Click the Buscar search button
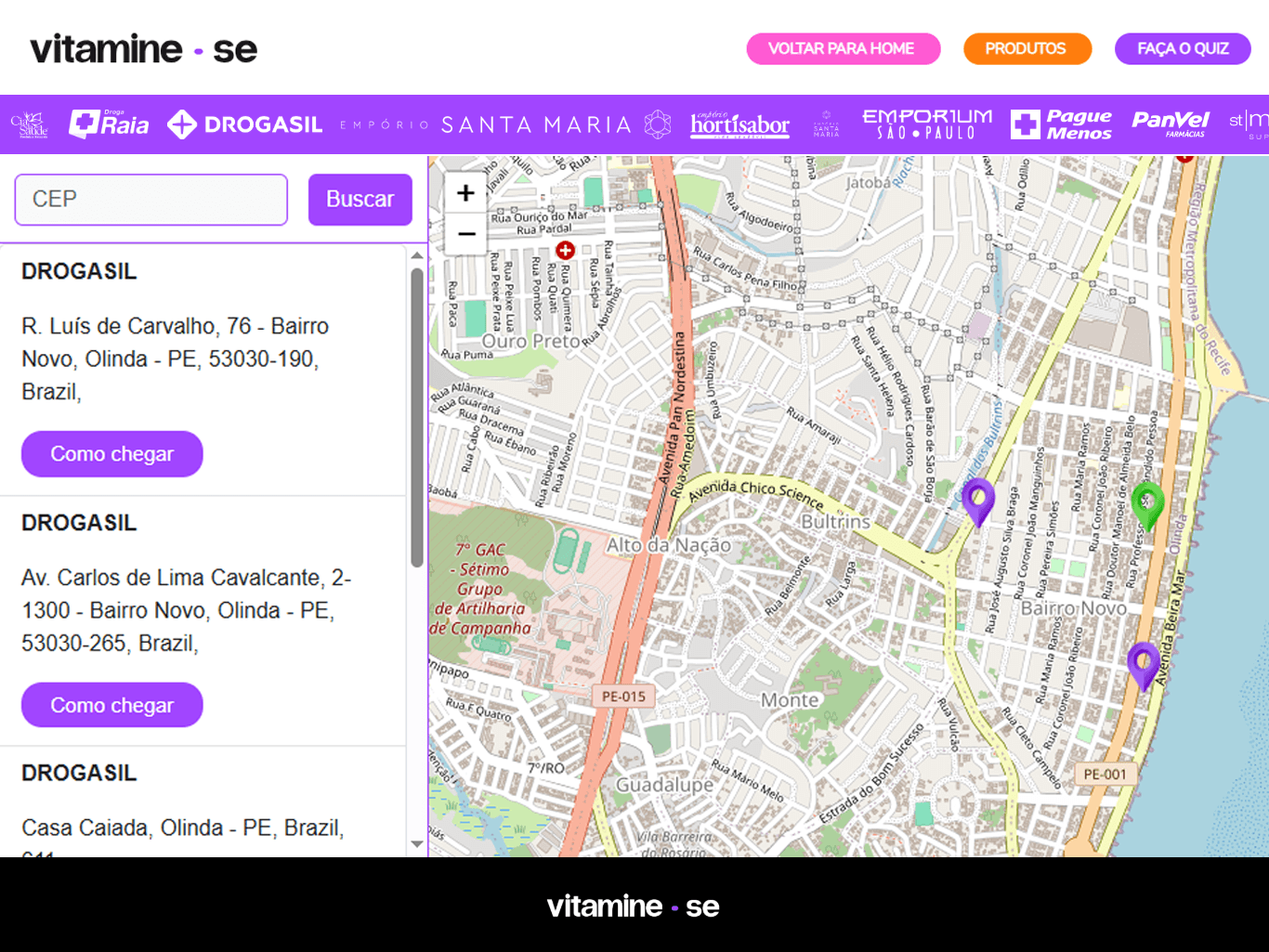The image size is (1269, 952). click(360, 199)
